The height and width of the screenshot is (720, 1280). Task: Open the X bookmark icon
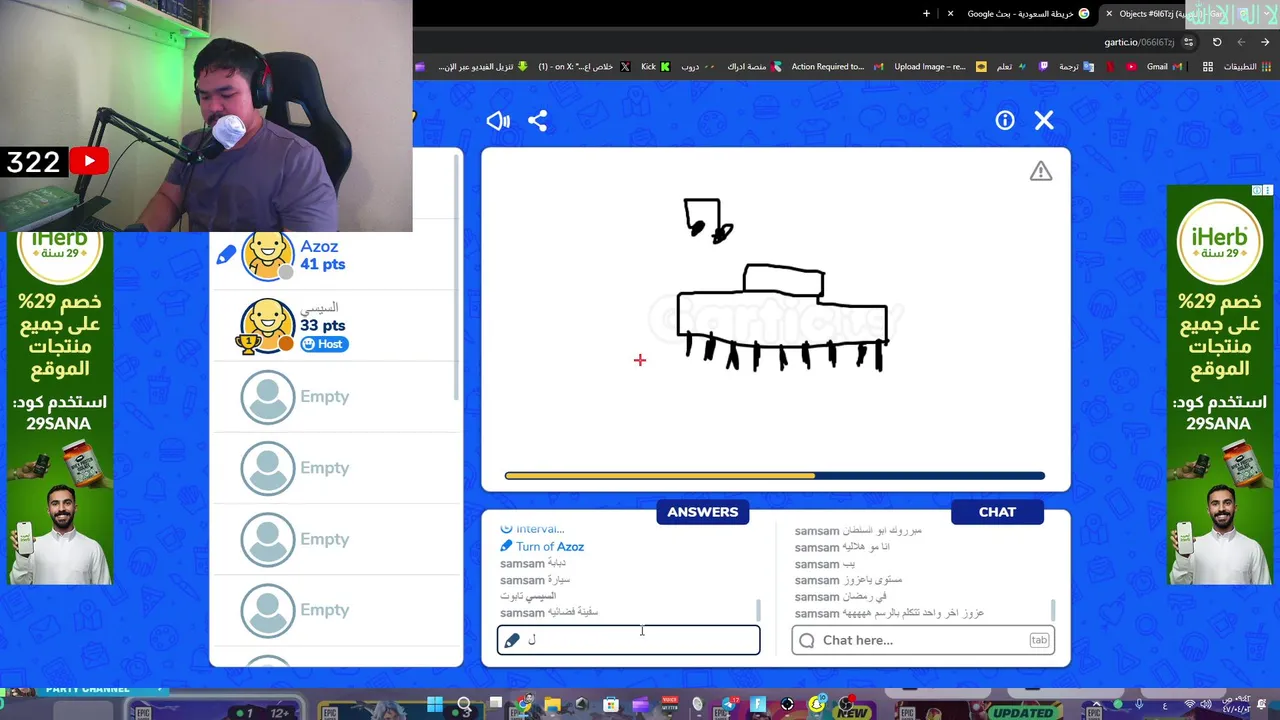625,67
